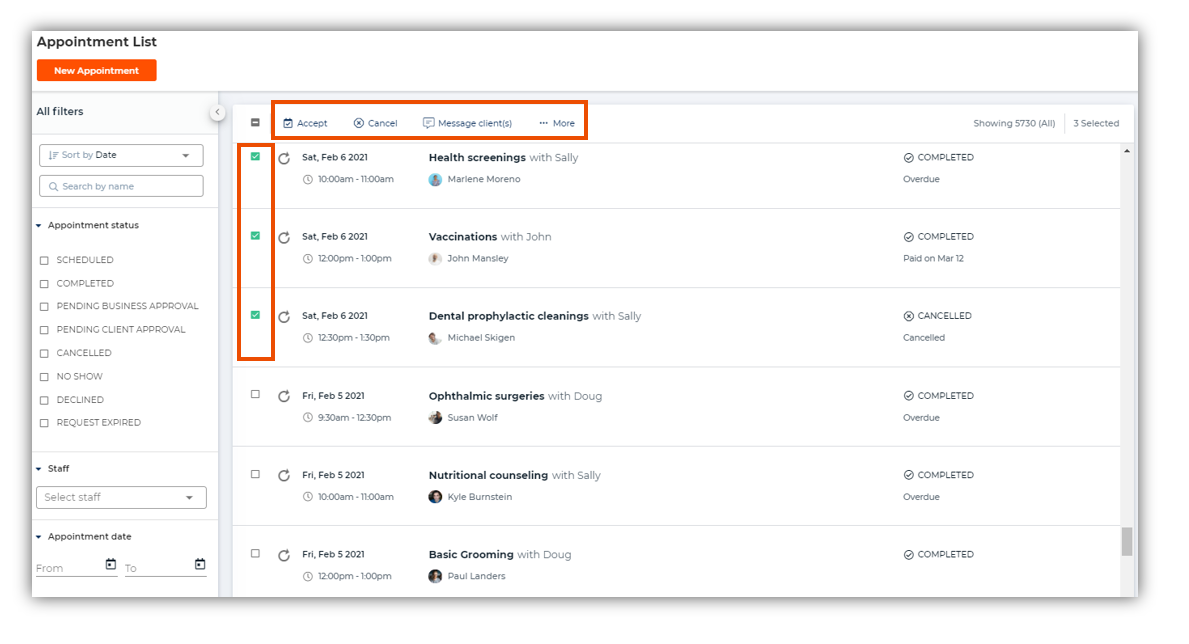Viewport: 1189px width, 644px height.
Task: Select the Ophthalmic surgeries appointment checkbox
Action: coord(256,394)
